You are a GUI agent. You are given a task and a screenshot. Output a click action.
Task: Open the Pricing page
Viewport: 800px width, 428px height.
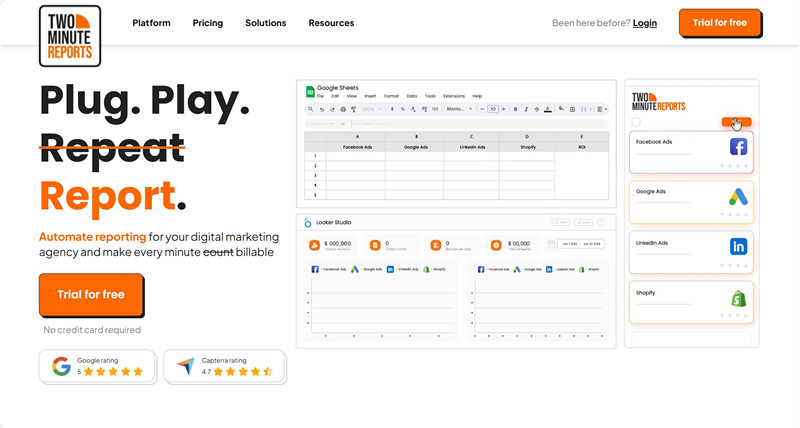[208, 23]
